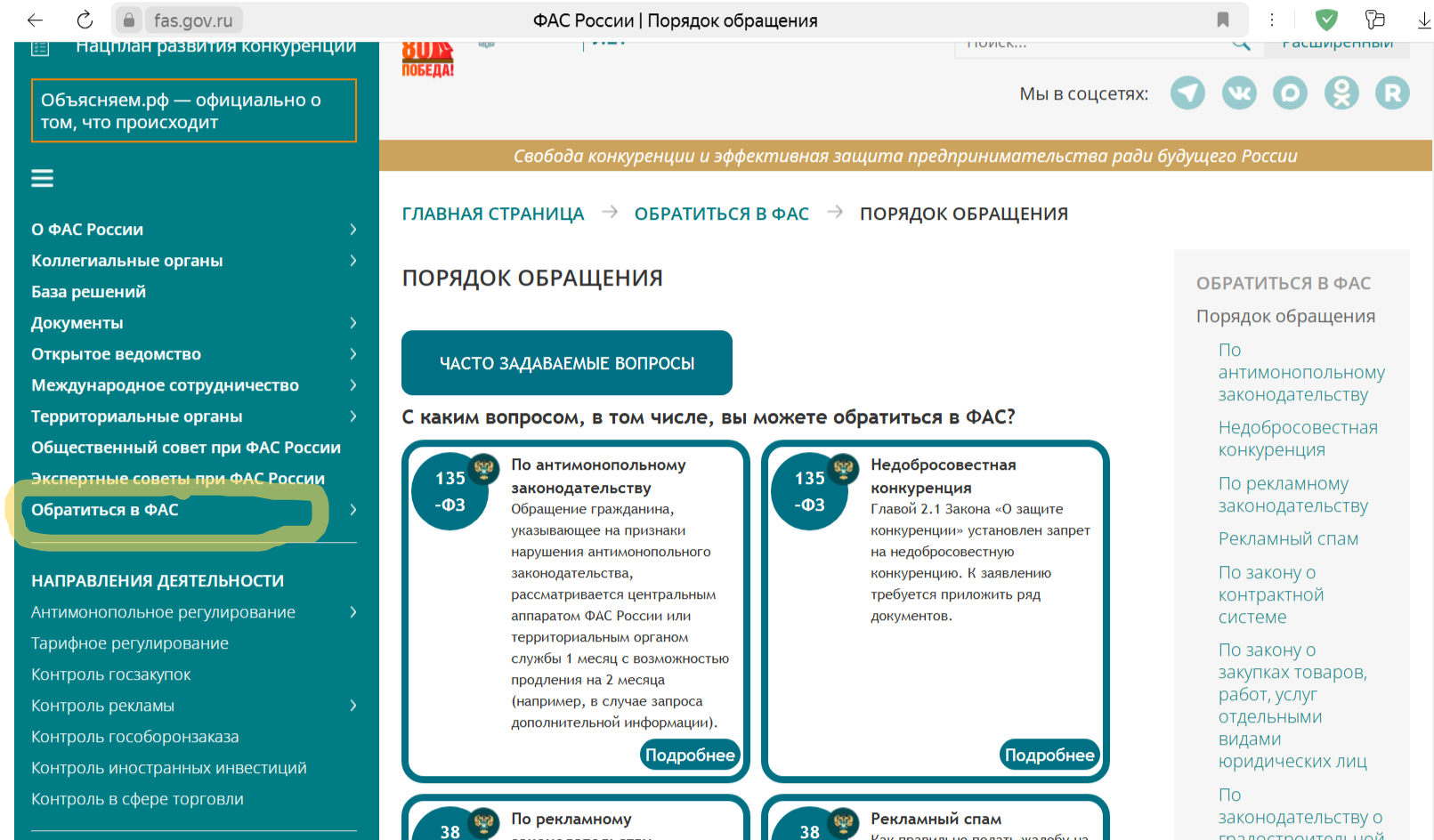This screenshot has width=1434, height=840.
Task: Open the Rutube social icon
Action: click(x=1392, y=93)
